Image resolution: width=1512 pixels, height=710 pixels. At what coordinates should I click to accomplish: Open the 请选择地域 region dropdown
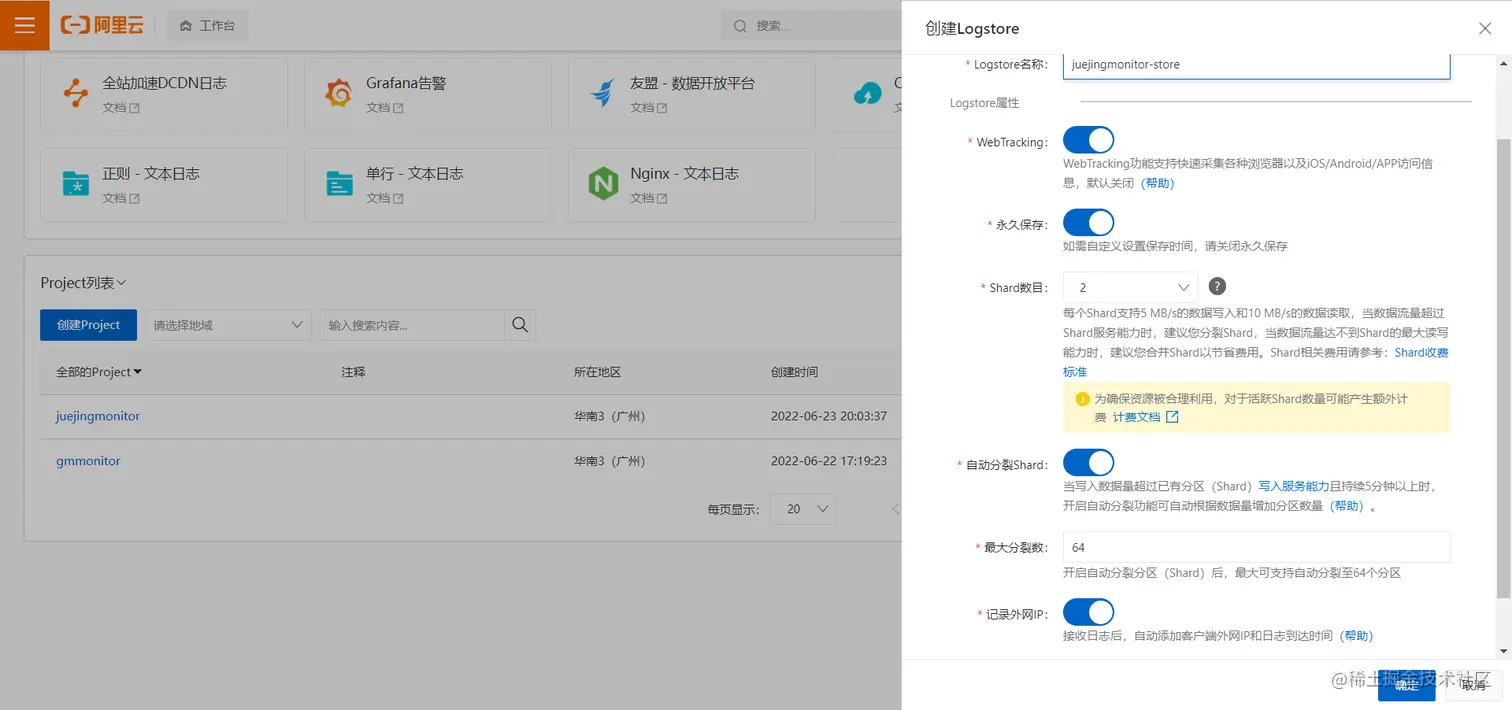coord(228,325)
